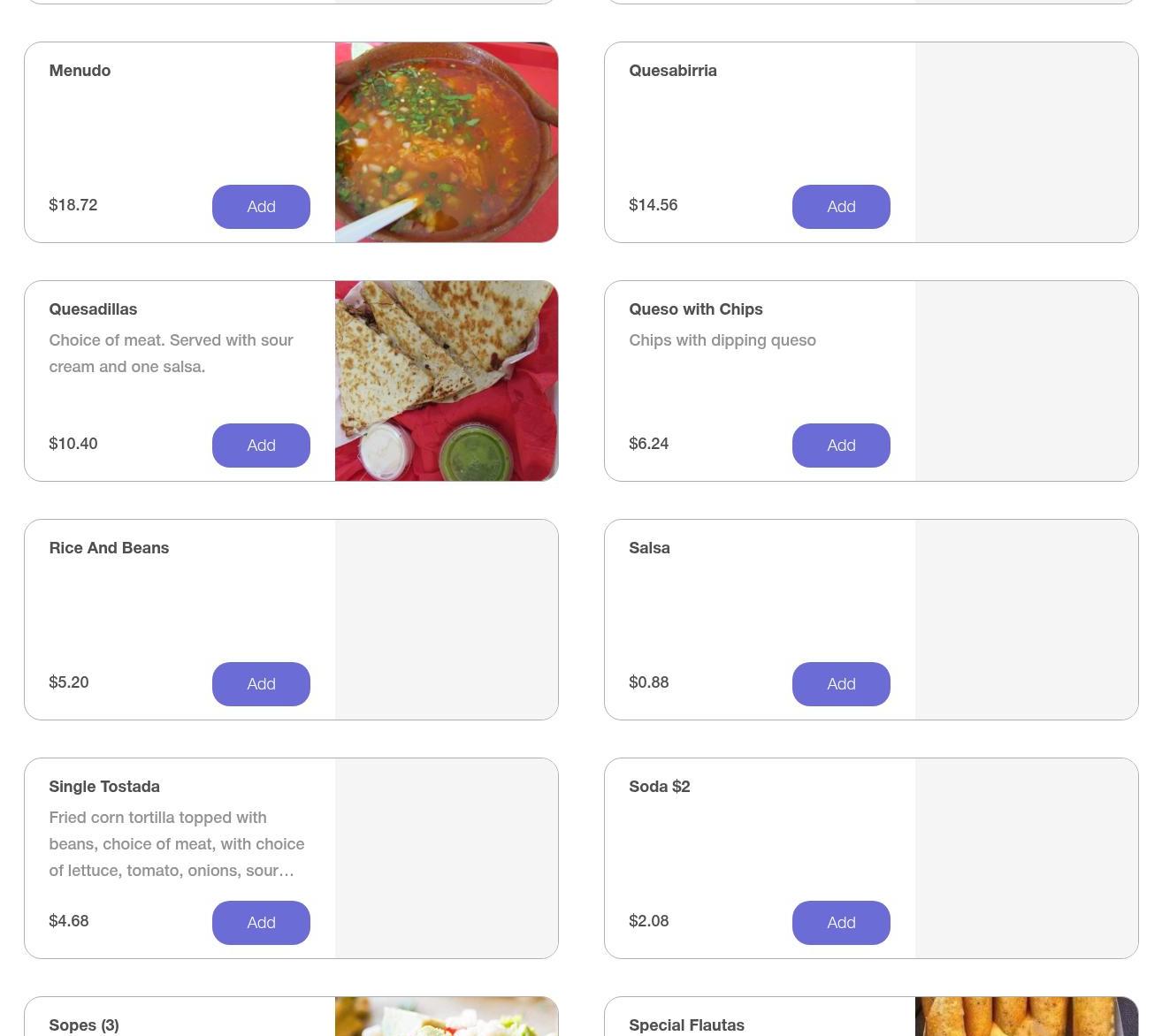Open the Menudo item title

[x=80, y=71]
